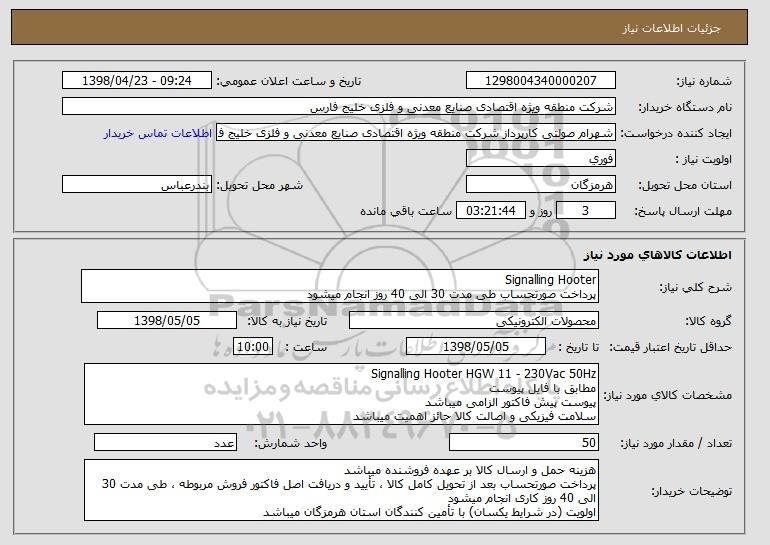This screenshot has height=545, width=770.
Task: Select the priority field showing فوری
Action: pyautogui.click(x=541, y=159)
